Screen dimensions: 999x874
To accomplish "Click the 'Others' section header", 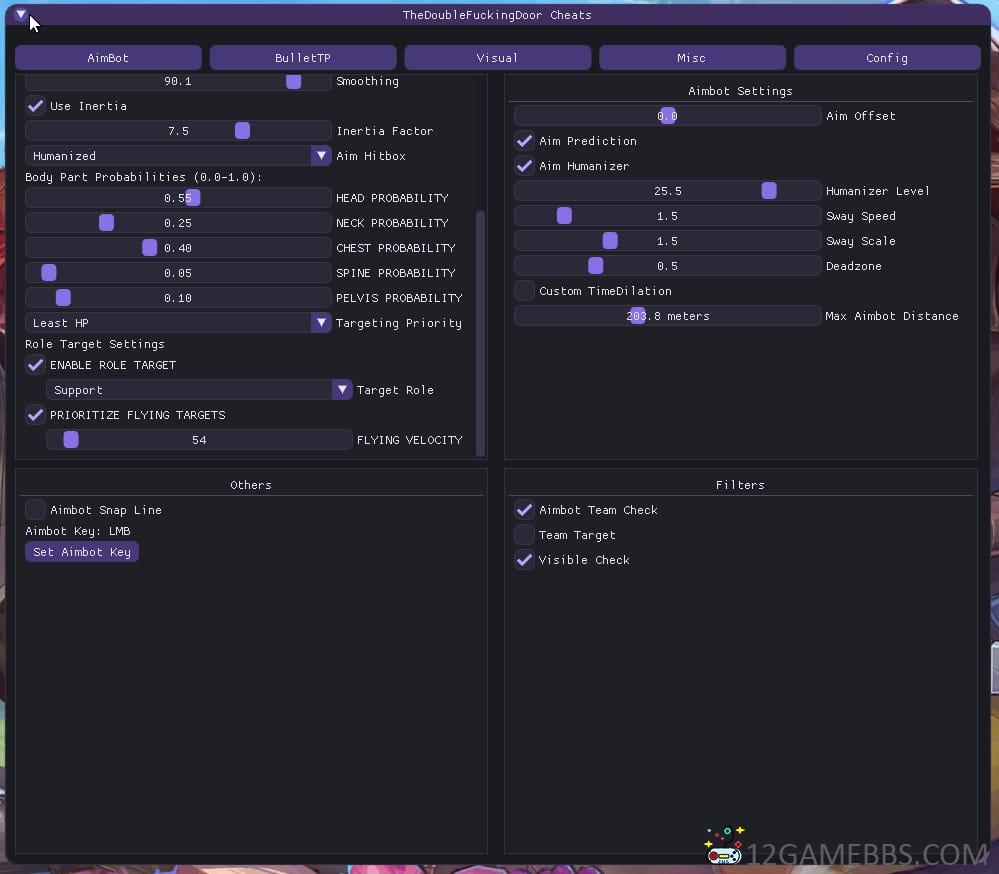I will [x=251, y=485].
